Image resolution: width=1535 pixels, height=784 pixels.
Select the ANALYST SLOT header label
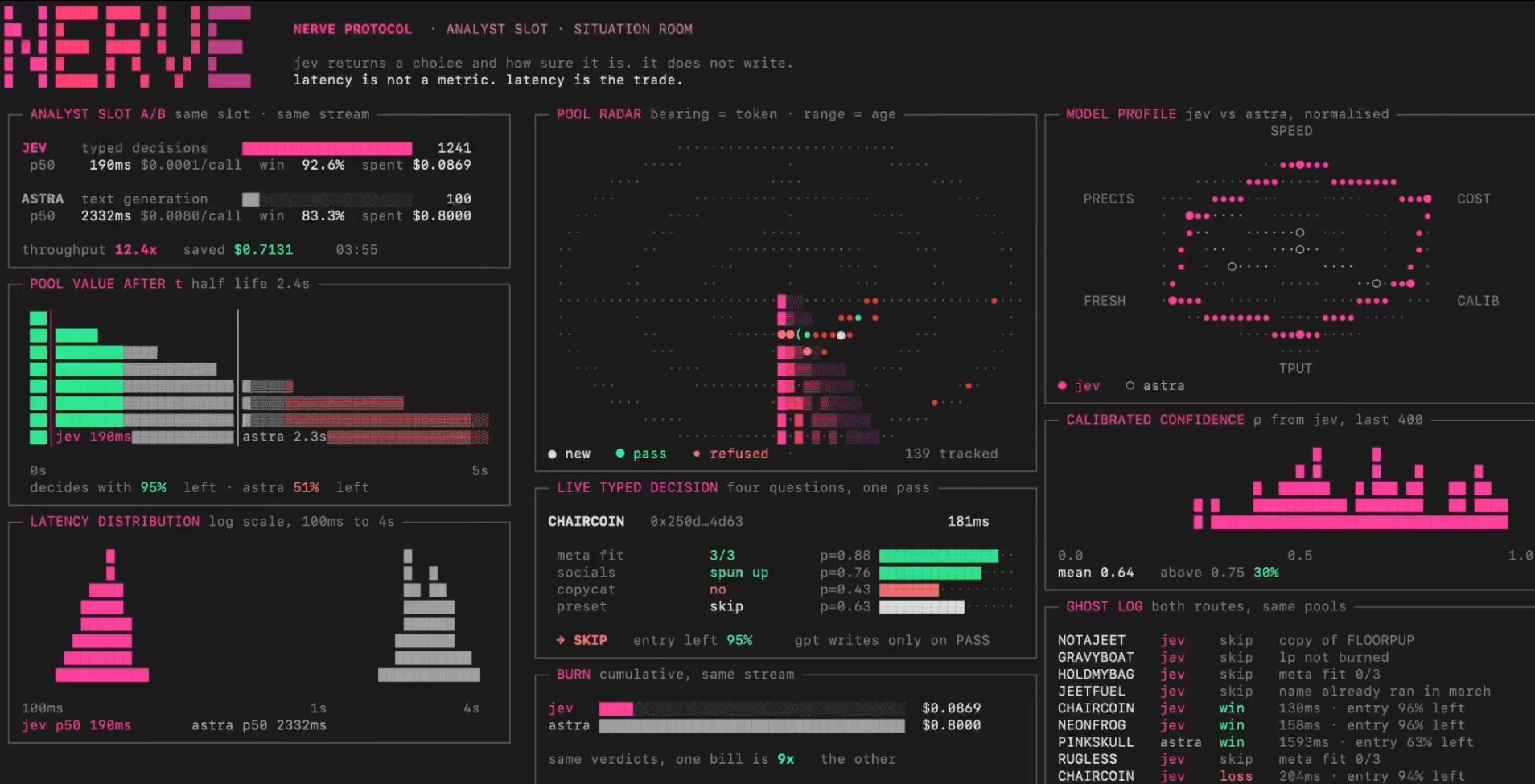(x=497, y=29)
